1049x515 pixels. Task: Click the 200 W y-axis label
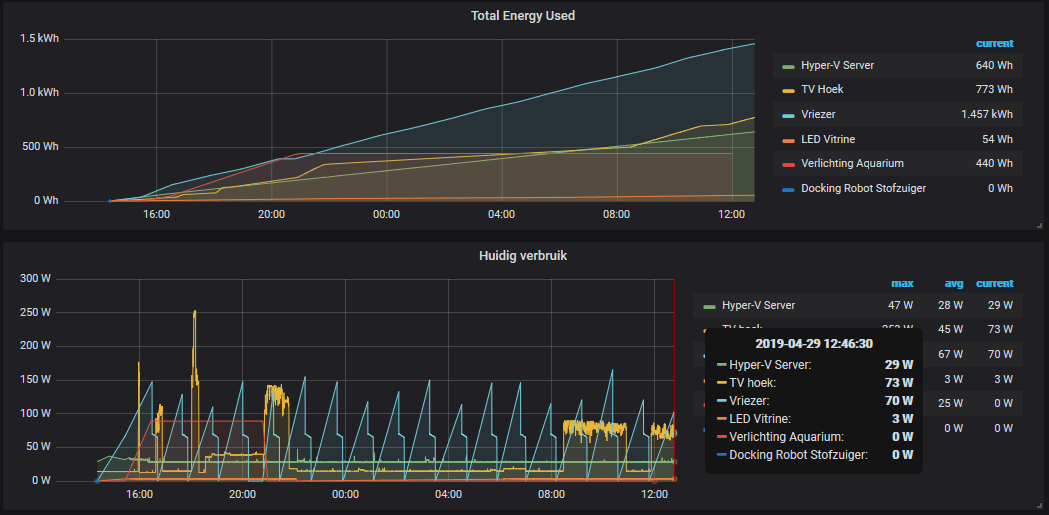[35, 346]
